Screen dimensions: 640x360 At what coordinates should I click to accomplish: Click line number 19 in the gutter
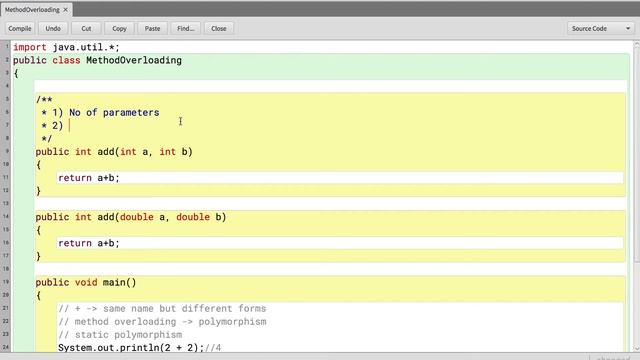6,282
